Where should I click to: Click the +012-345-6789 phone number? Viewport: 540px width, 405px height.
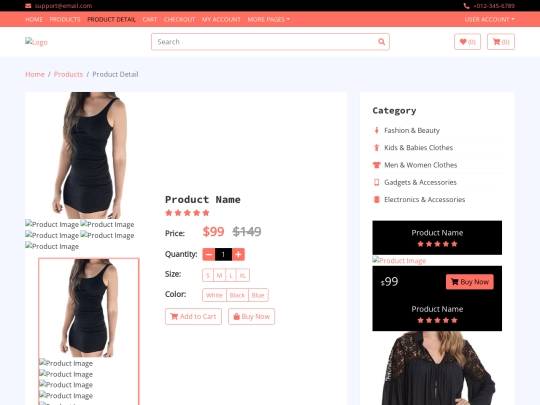(494, 6)
